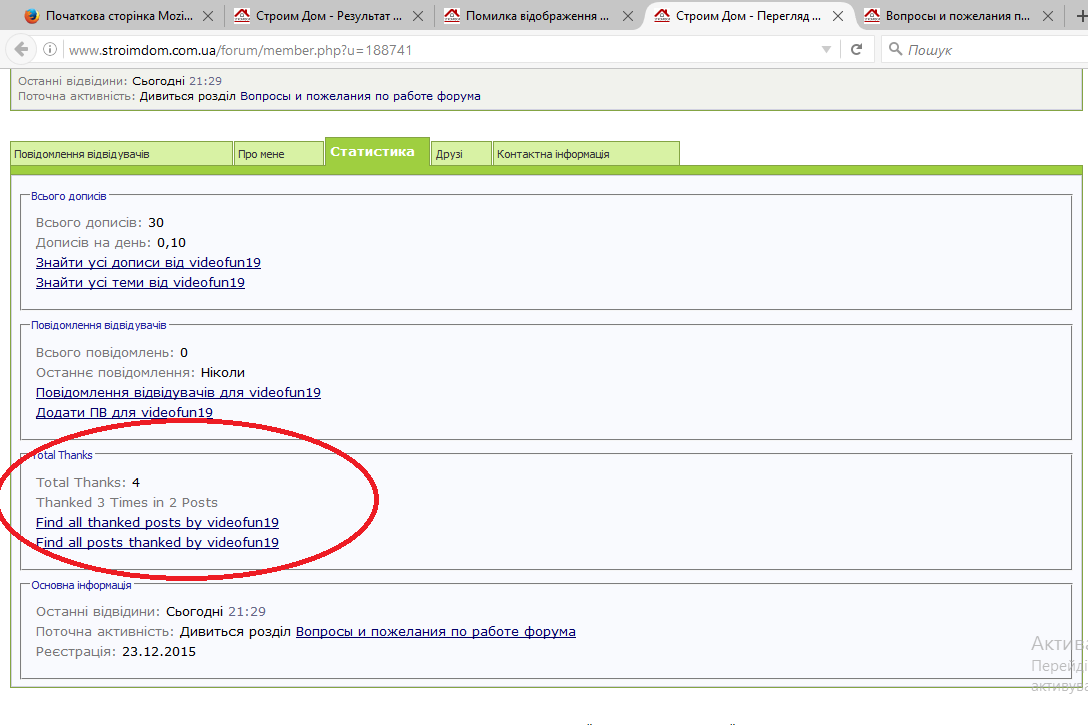Open the 'Про мене' profile tab
Viewport: 1090px width, 725px height.
tap(278, 154)
